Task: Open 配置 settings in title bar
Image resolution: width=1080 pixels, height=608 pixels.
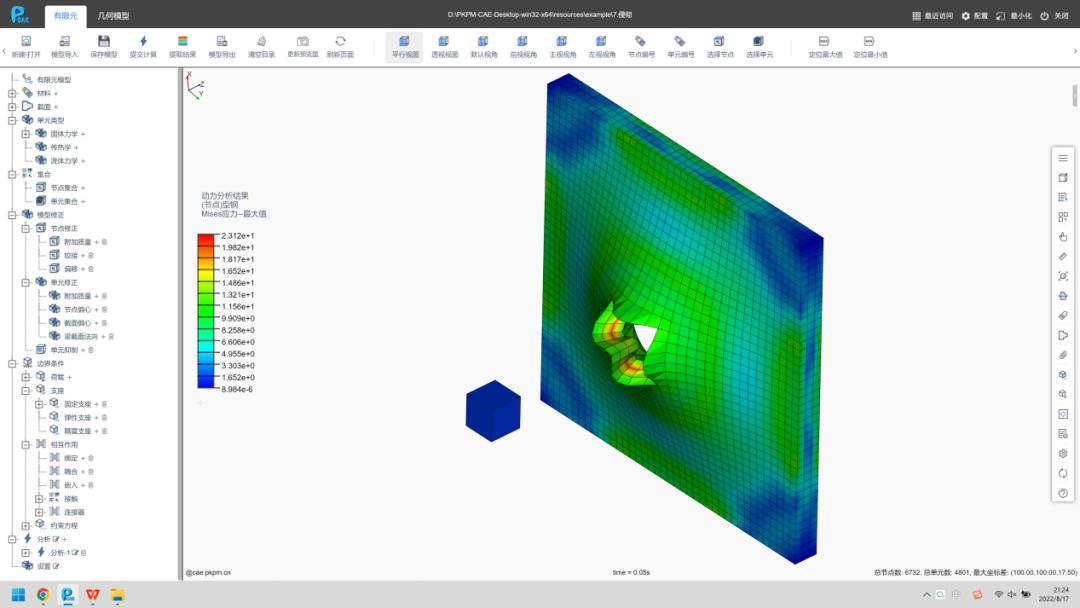Action: [x=974, y=16]
